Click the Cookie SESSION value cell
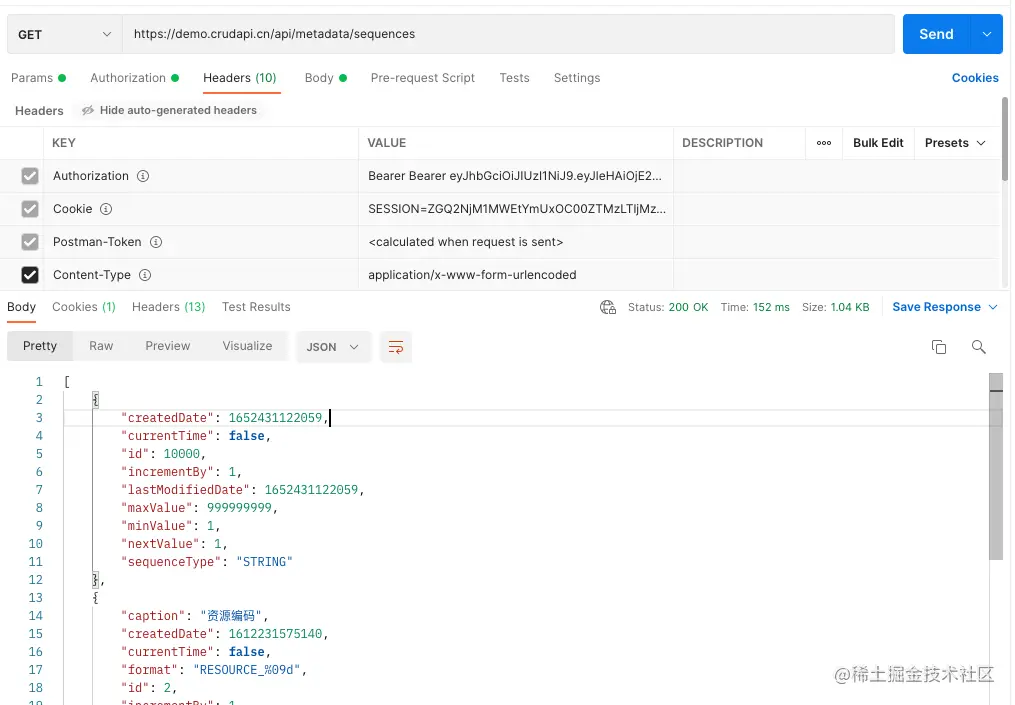Image resolution: width=1015 pixels, height=705 pixels. click(515, 209)
